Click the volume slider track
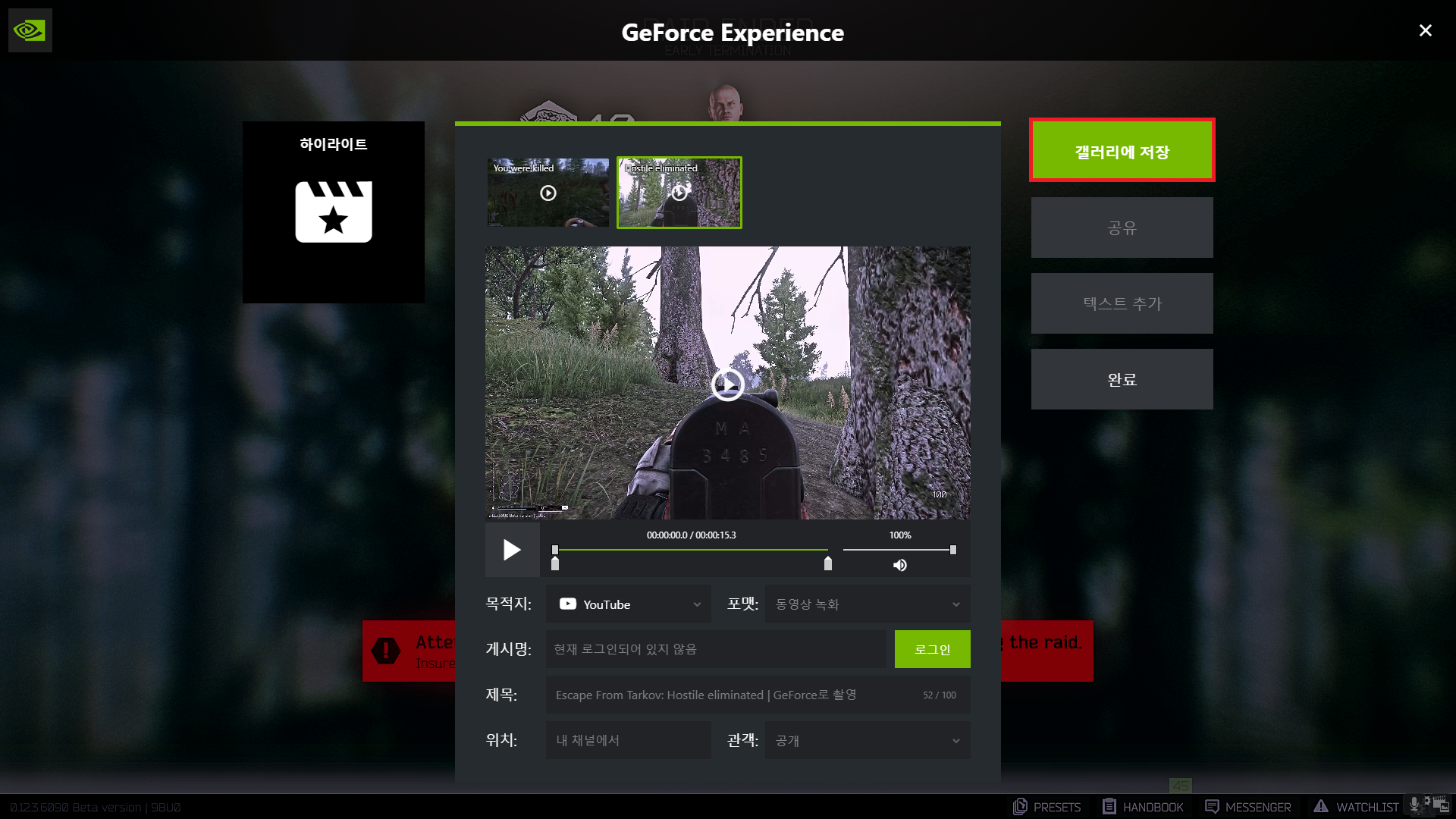Screen dimensions: 1456x819 (899, 550)
